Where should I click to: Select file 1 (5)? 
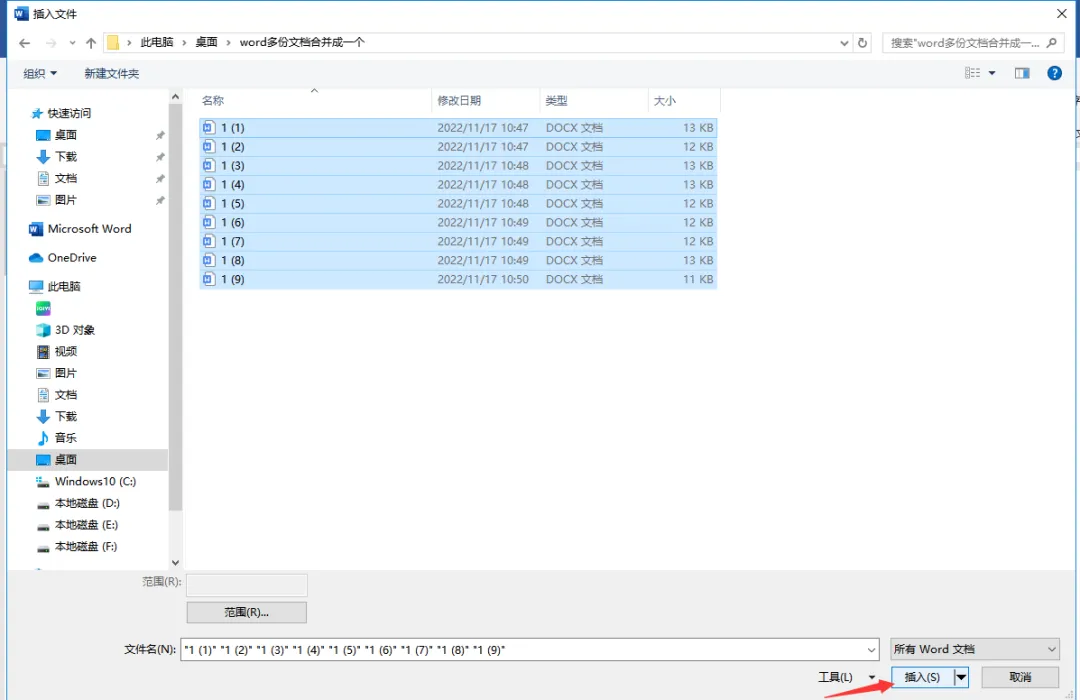pos(458,204)
